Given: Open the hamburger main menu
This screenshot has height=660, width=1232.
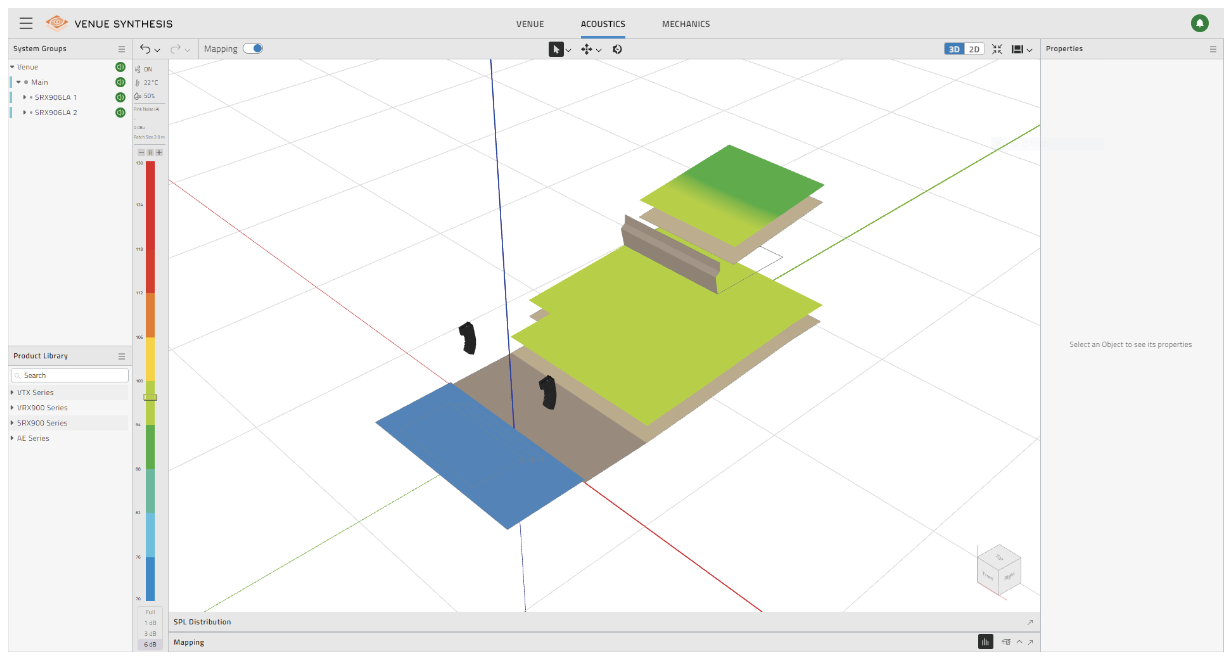Looking at the screenshot, I should pos(26,23).
